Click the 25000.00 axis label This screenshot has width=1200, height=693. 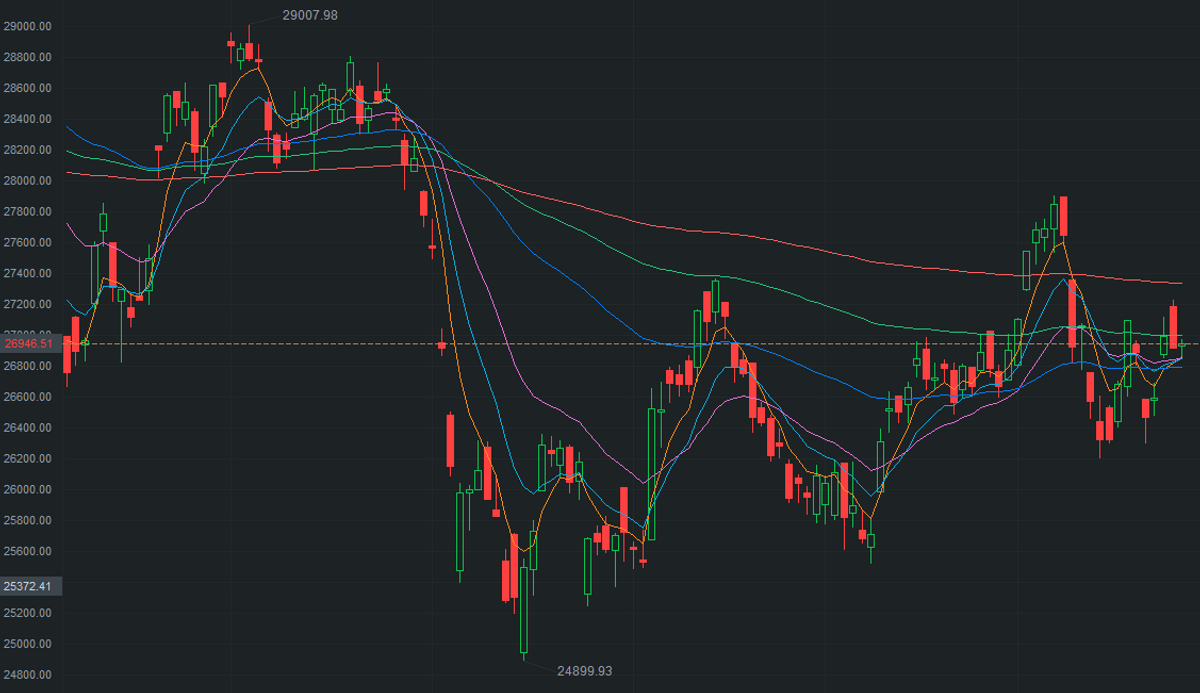(x=28, y=644)
